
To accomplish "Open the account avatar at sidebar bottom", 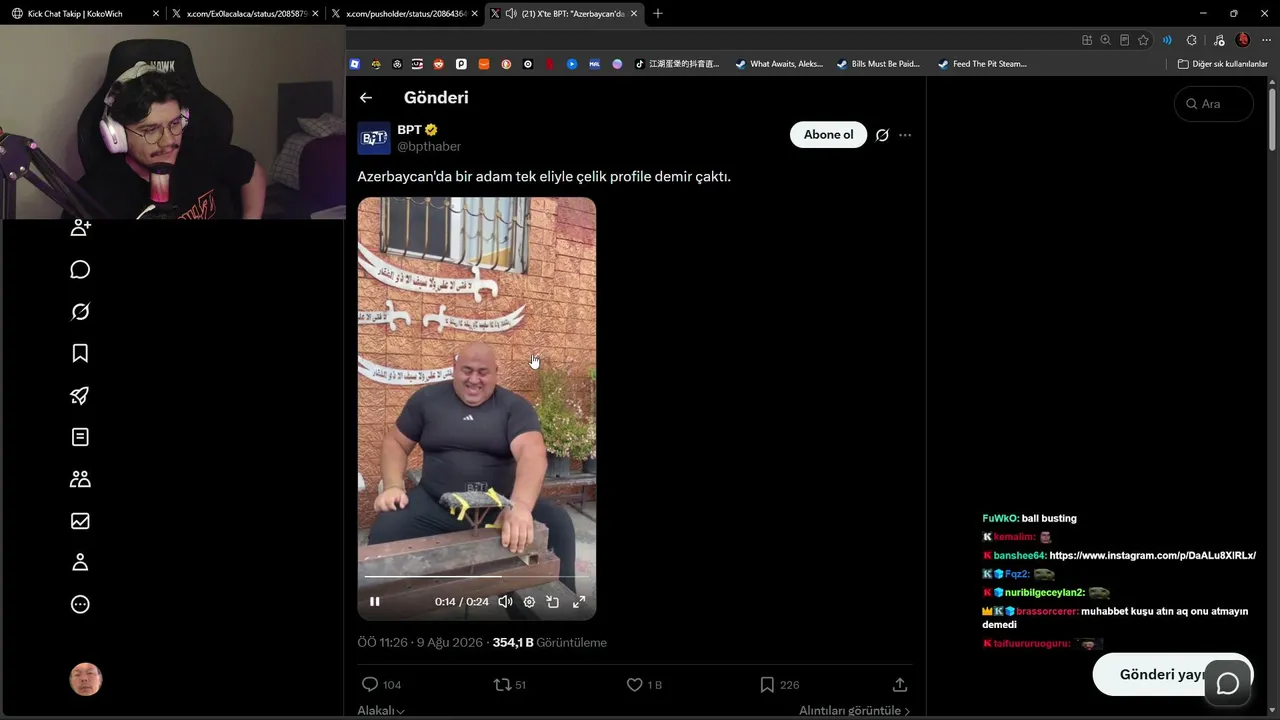I will (x=86, y=680).
